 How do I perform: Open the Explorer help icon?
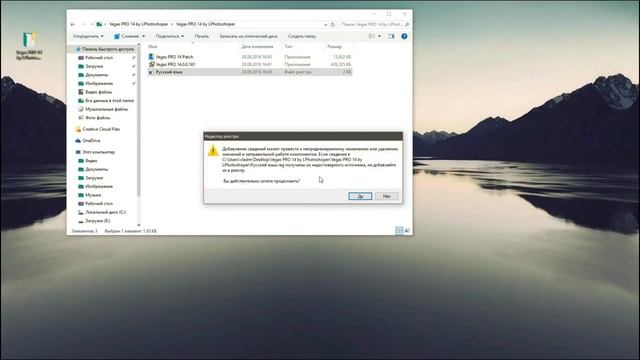pos(404,36)
